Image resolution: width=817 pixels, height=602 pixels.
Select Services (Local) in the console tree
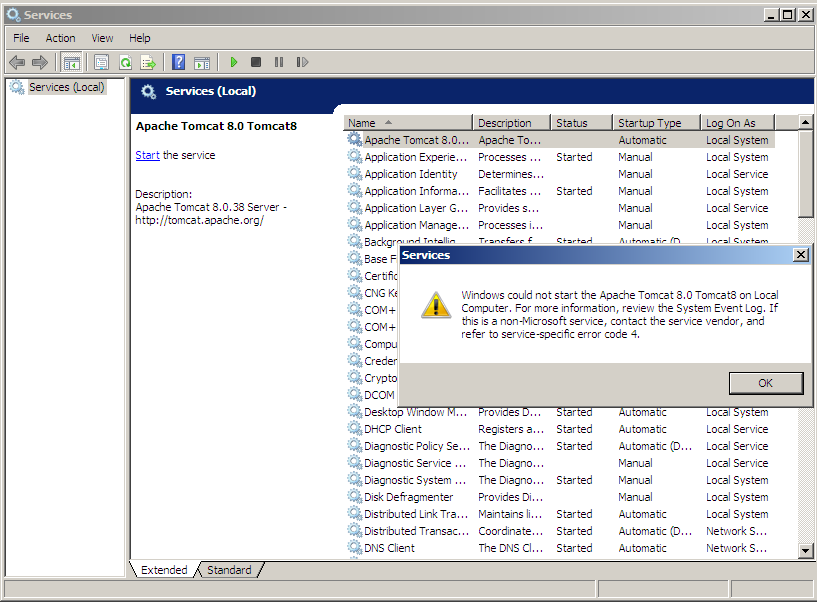pos(67,87)
